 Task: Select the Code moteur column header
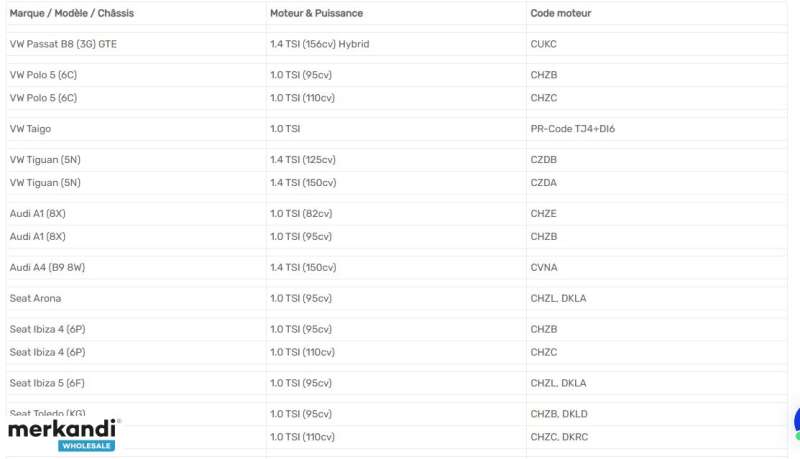(x=561, y=13)
